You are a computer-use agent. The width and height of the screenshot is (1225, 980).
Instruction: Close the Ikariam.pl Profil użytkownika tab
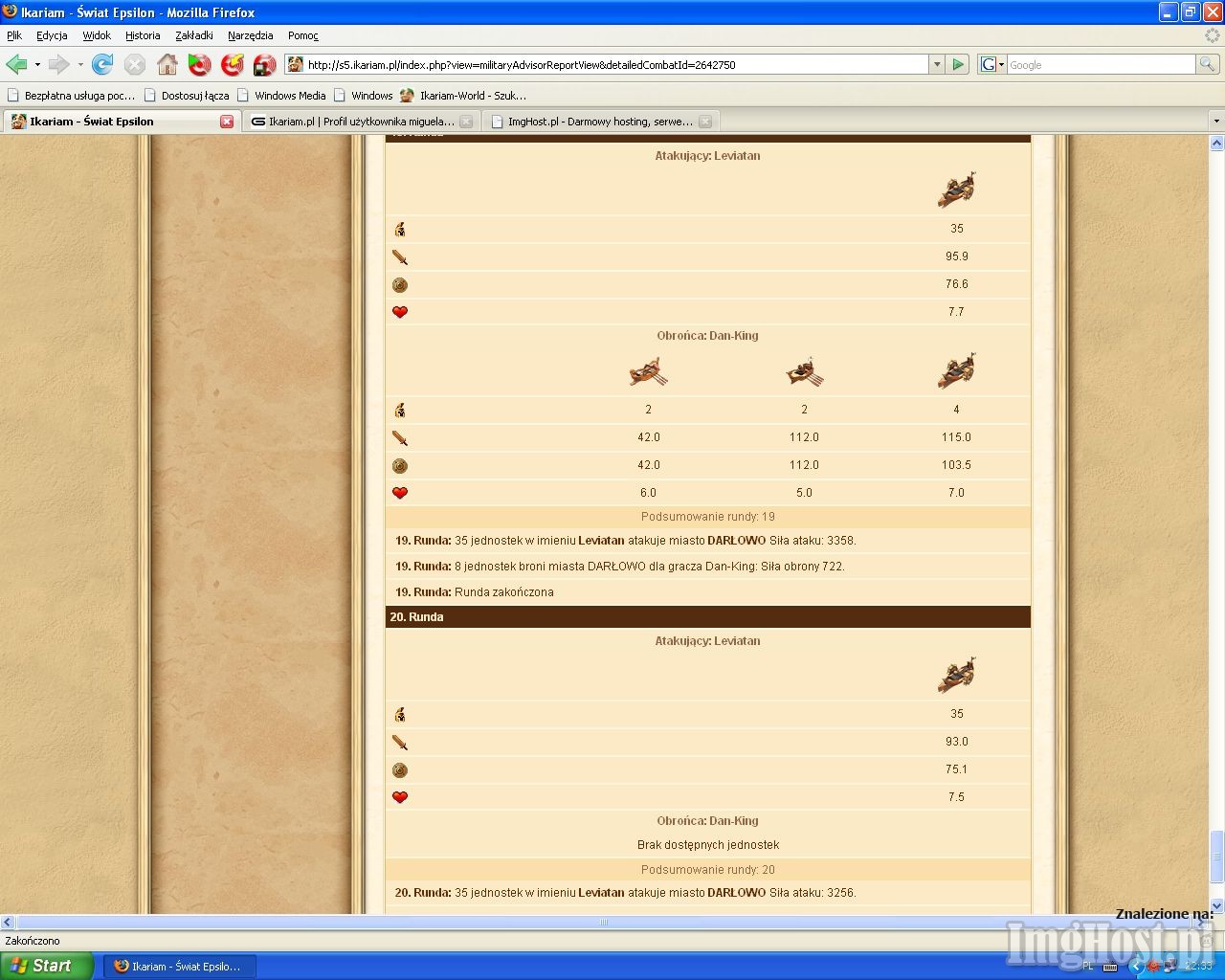coord(466,122)
